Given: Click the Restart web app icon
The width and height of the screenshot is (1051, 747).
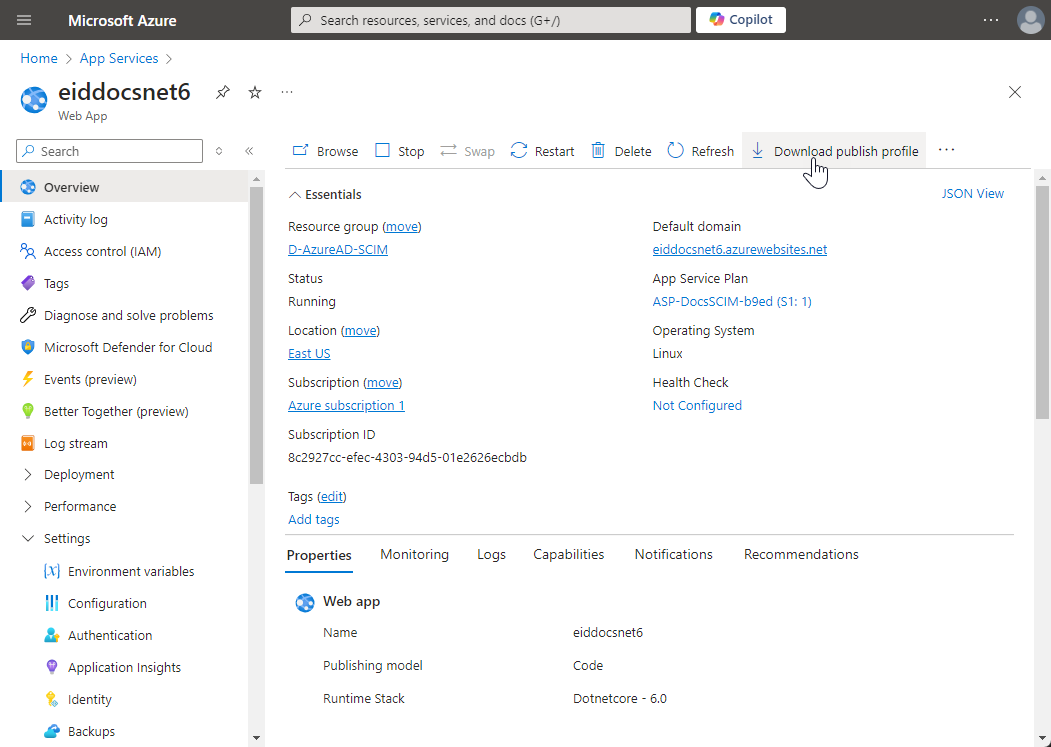Looking at the screenshot, I should tap(519, 151).
